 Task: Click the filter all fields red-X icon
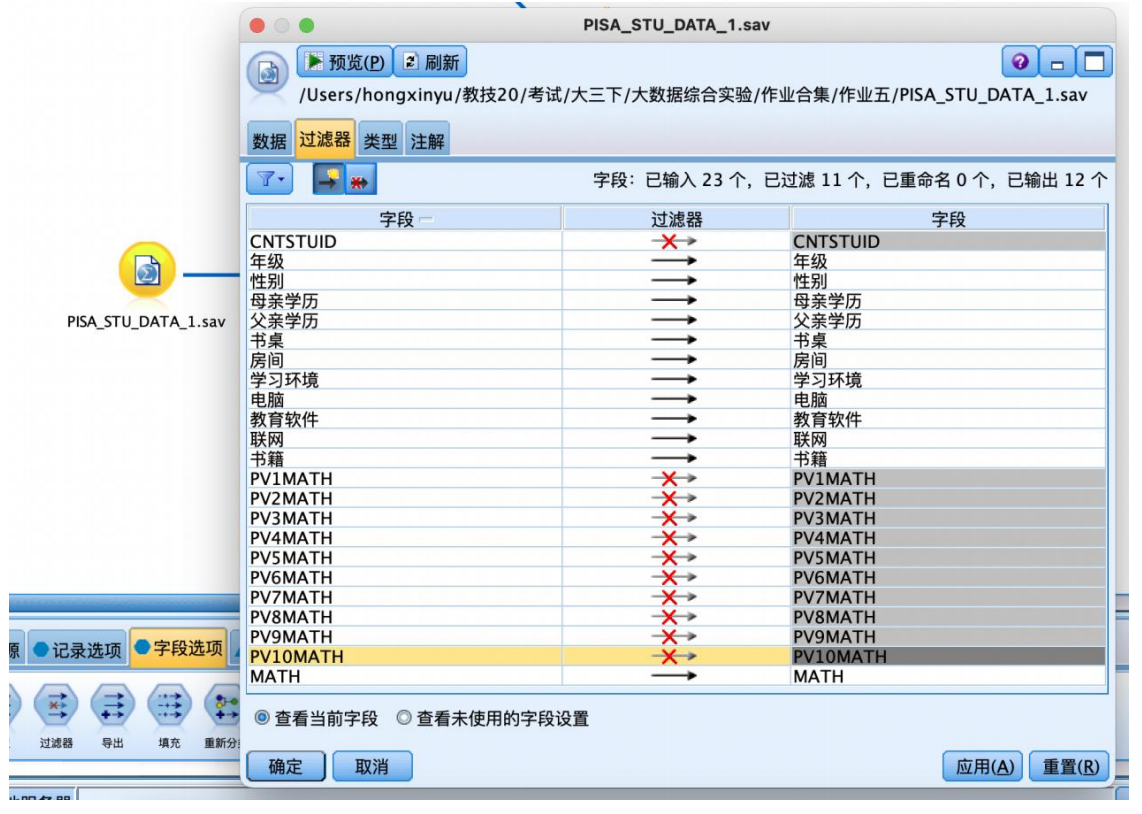point(361,180)
